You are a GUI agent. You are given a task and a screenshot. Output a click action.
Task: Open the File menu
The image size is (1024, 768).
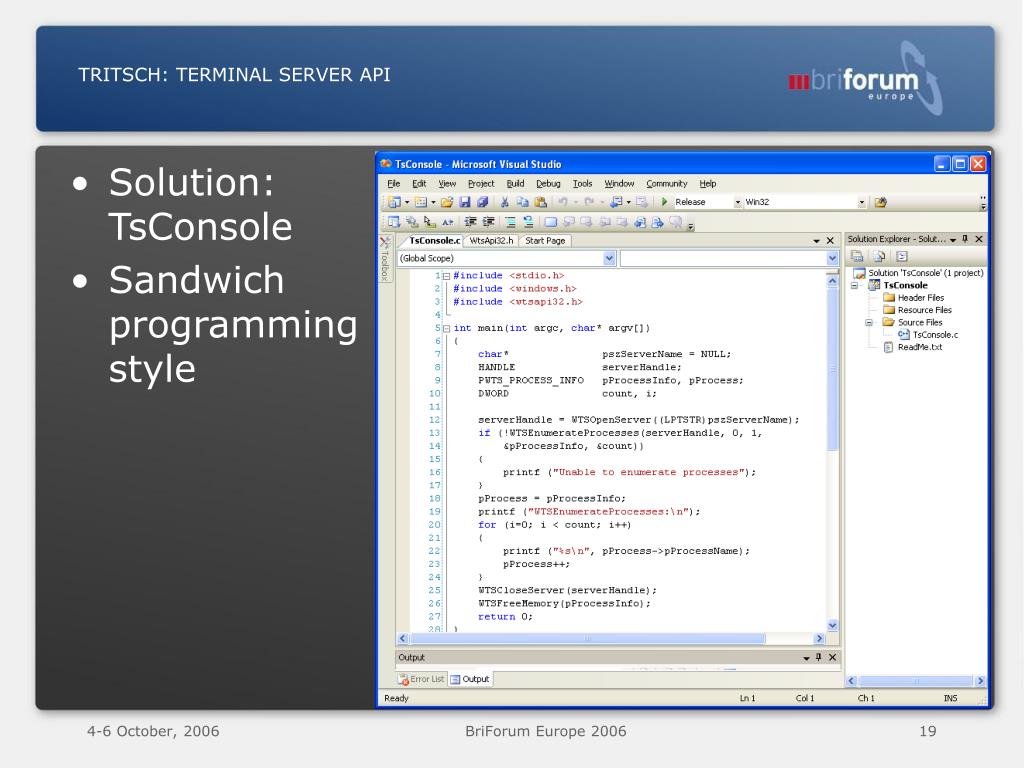coord(394,184)
